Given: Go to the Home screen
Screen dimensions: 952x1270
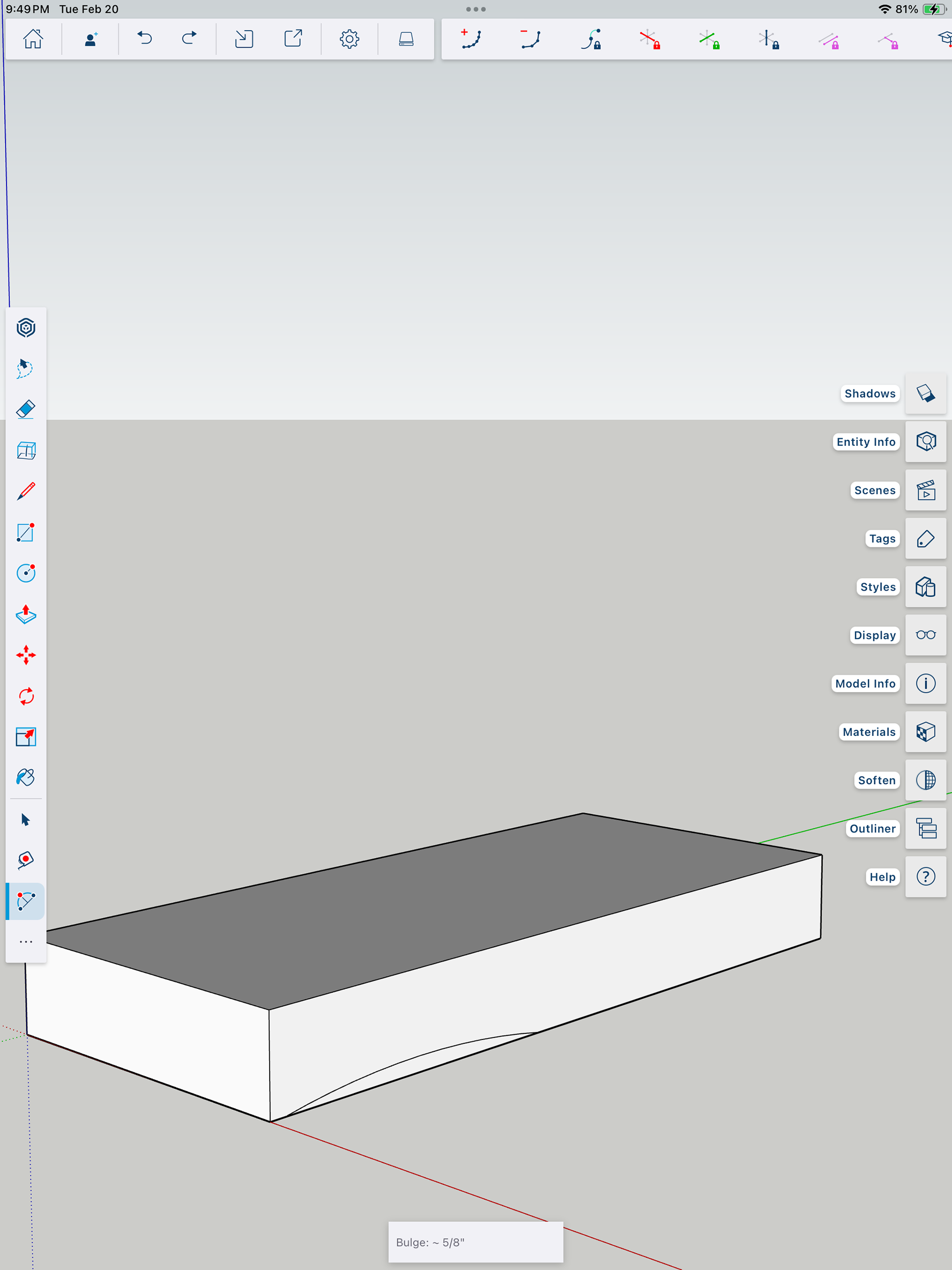Looking at the screenshot, I should 33,39.
